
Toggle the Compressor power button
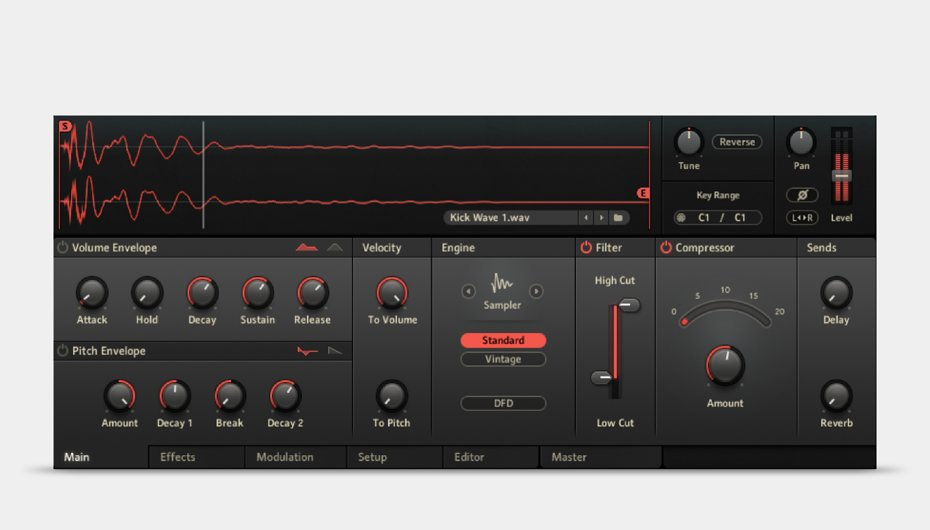pos(666,248)
